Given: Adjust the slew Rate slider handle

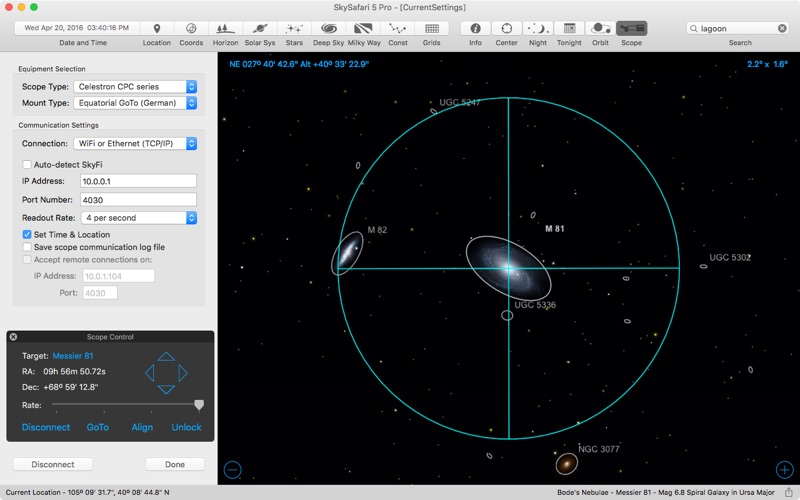Looking at the screenshot, I should click(x=199, y=405).
